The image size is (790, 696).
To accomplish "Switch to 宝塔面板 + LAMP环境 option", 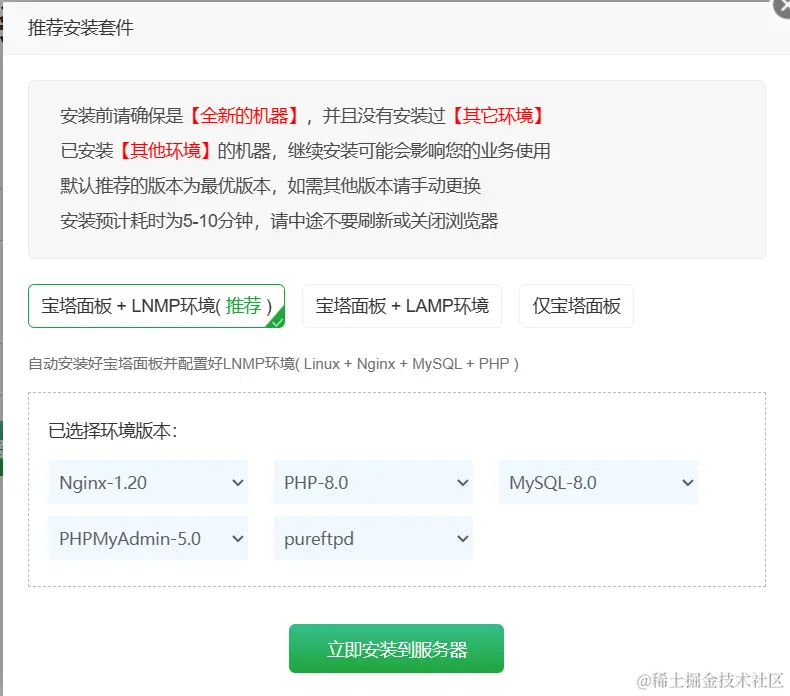I will click(402, 306).
